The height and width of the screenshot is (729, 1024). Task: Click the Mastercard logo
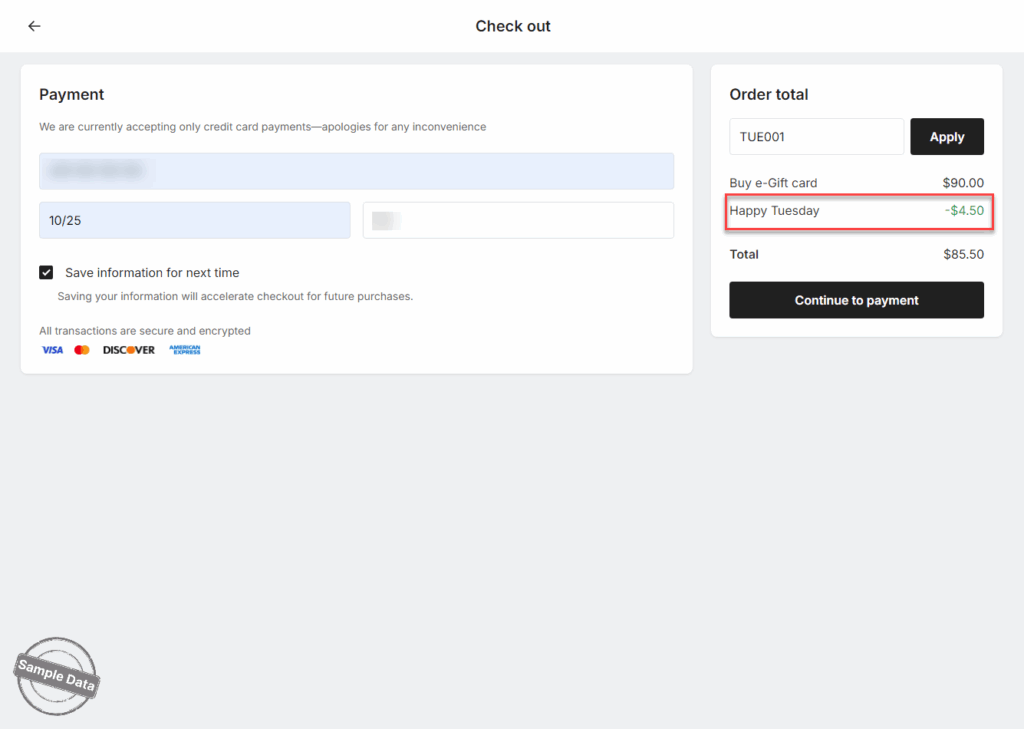click(82, 350)
